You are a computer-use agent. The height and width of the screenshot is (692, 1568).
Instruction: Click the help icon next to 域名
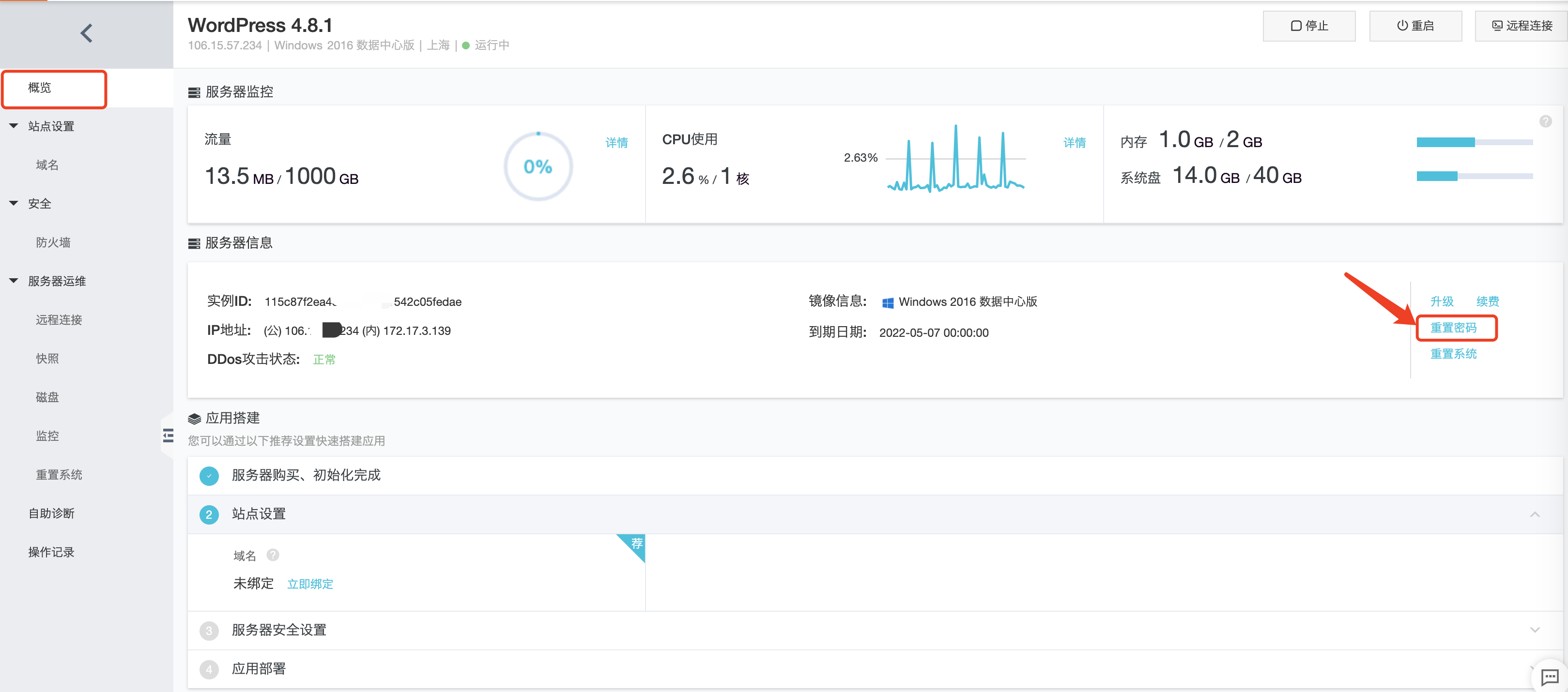[273, 555]
